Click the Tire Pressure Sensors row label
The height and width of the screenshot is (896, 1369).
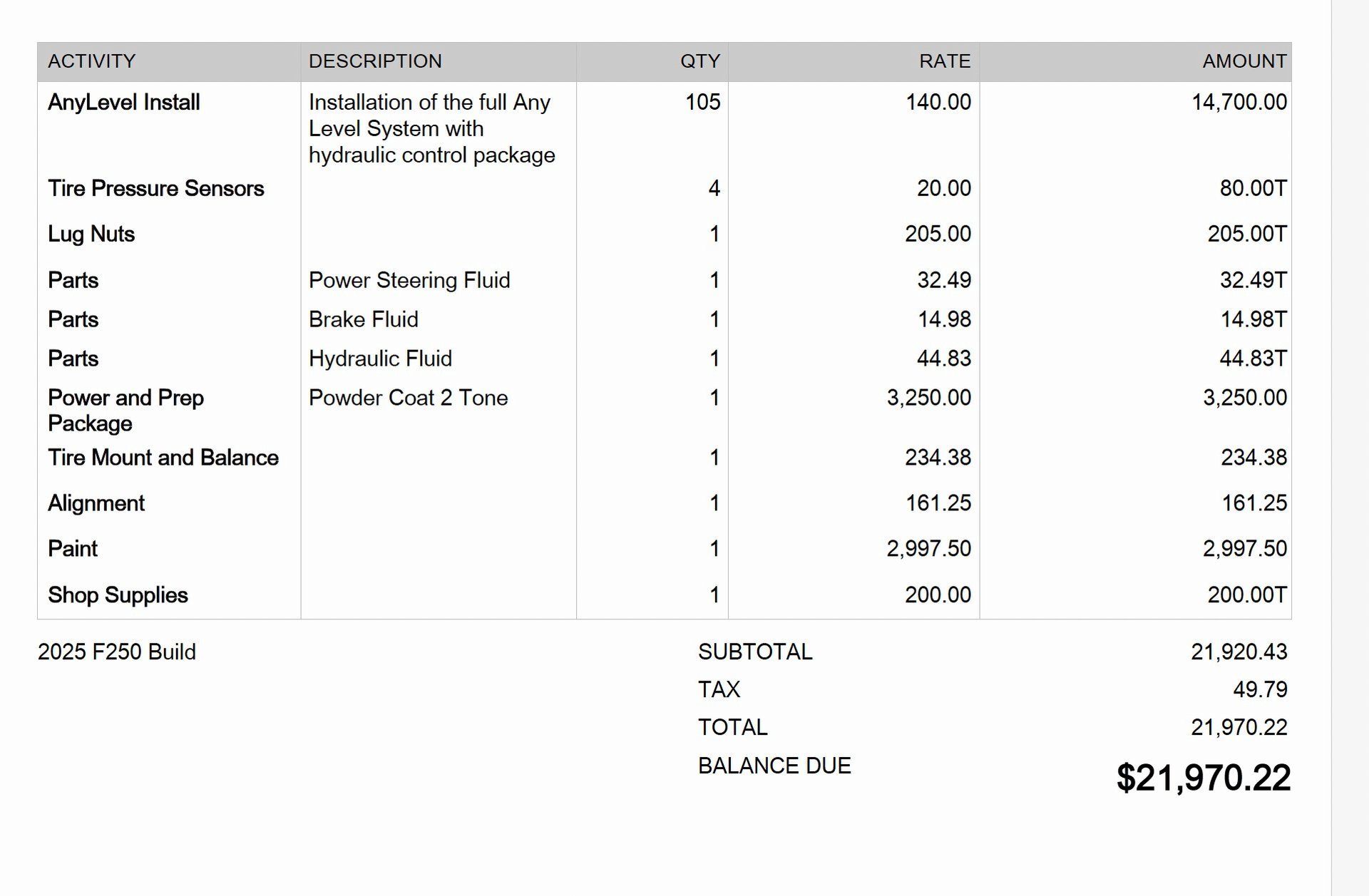click(155, 188)
